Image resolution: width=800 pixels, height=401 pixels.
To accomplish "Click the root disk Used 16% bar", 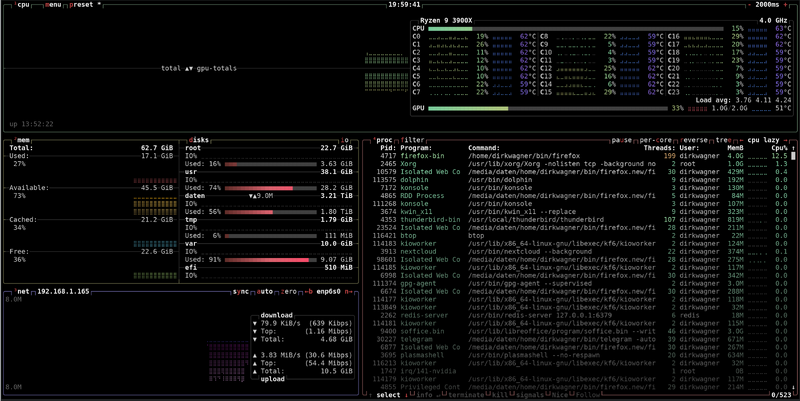I will pyautogui.click(x=270, y=164).
